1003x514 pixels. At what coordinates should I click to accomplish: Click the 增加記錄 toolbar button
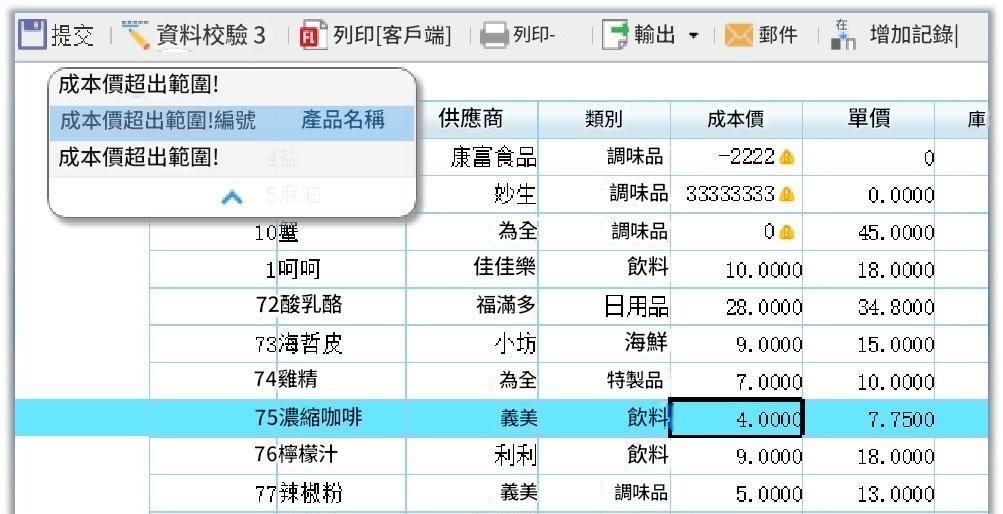tap(894, 35)
